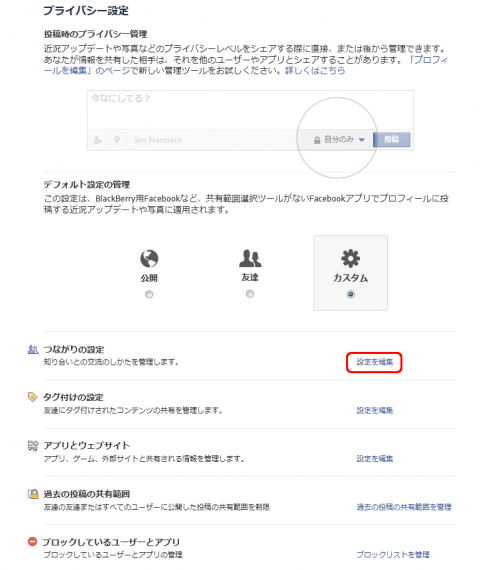
Task: Open 過去の投稿の共有範囲を管理 link
Action: pos(404,507)
